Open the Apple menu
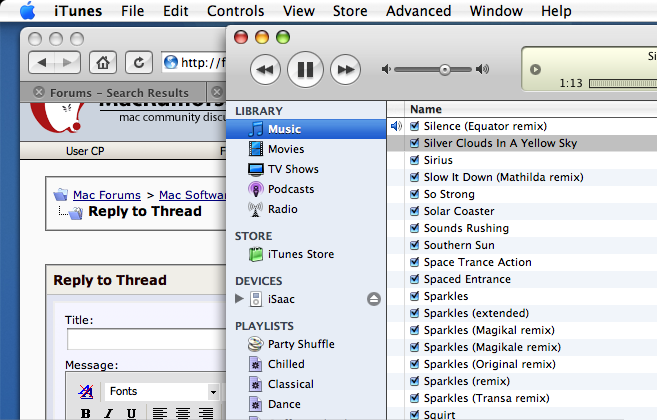657x420 pixels. (x=28, y=10)
